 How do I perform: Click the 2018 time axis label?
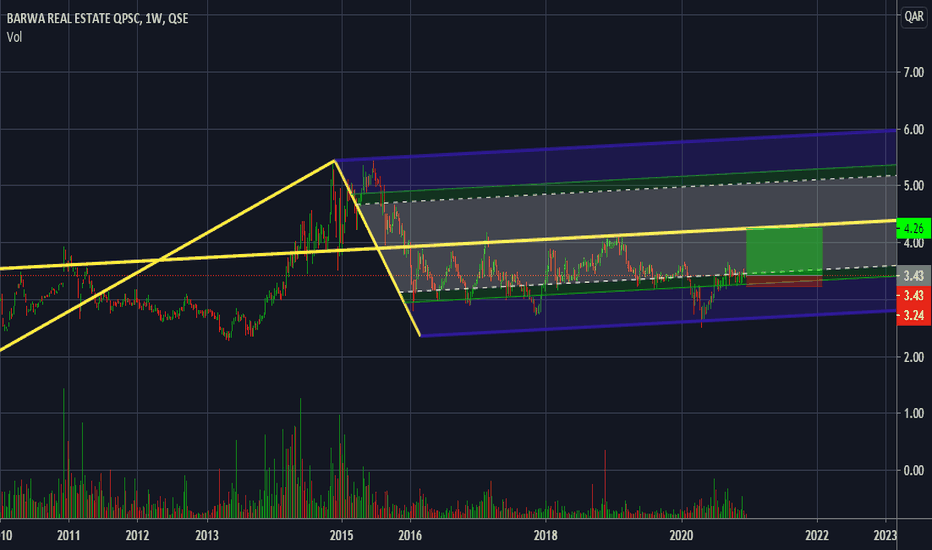point(546,536)
